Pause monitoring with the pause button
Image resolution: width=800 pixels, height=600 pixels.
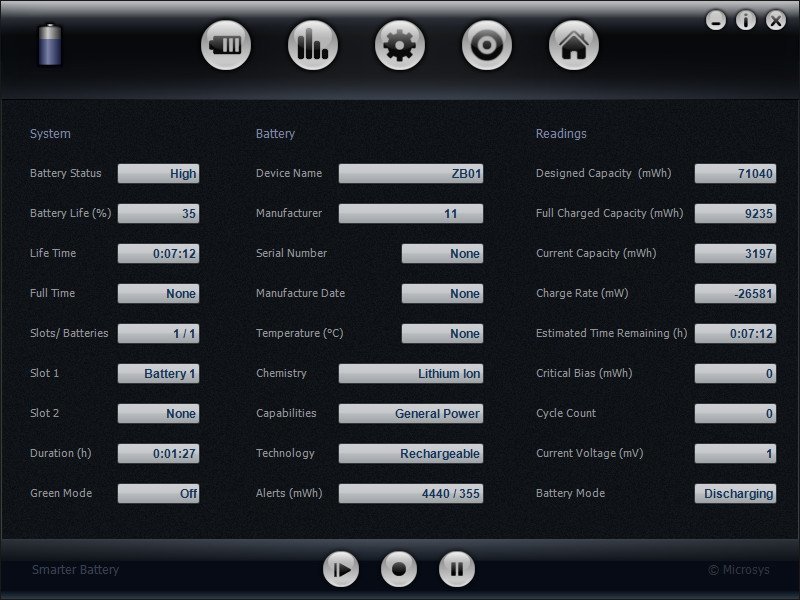click(x=457, y=569)
